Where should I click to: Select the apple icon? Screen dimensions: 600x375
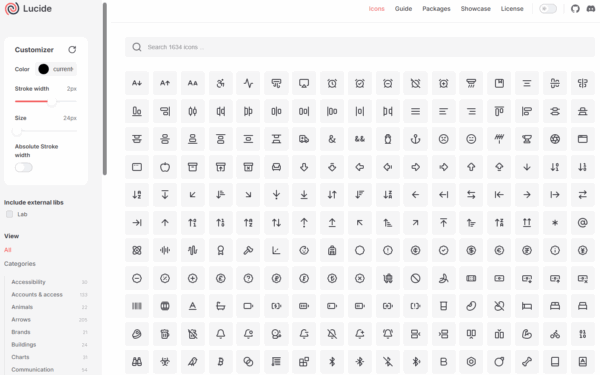pos(165,167)
